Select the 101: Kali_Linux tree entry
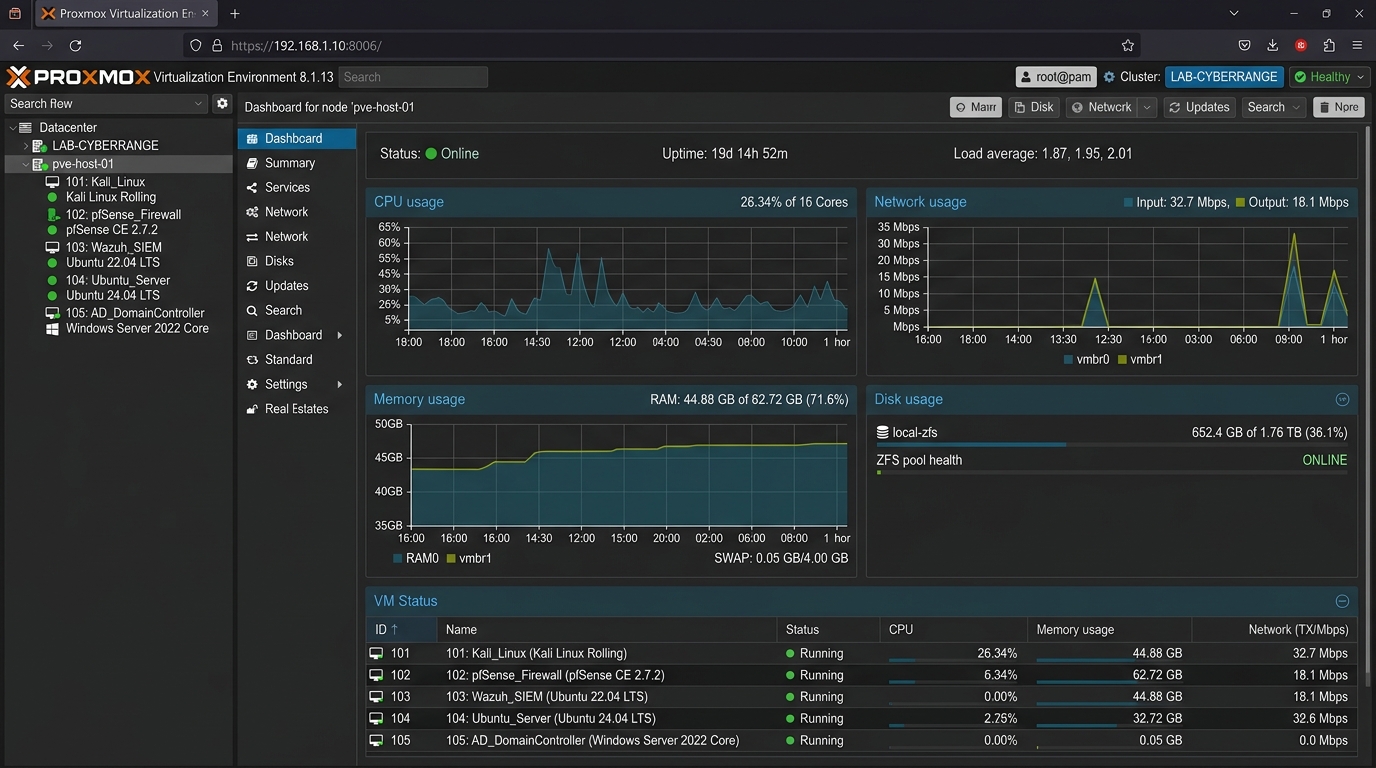Viewport: 1376px width, 768px height. click(x=105, y=182)
